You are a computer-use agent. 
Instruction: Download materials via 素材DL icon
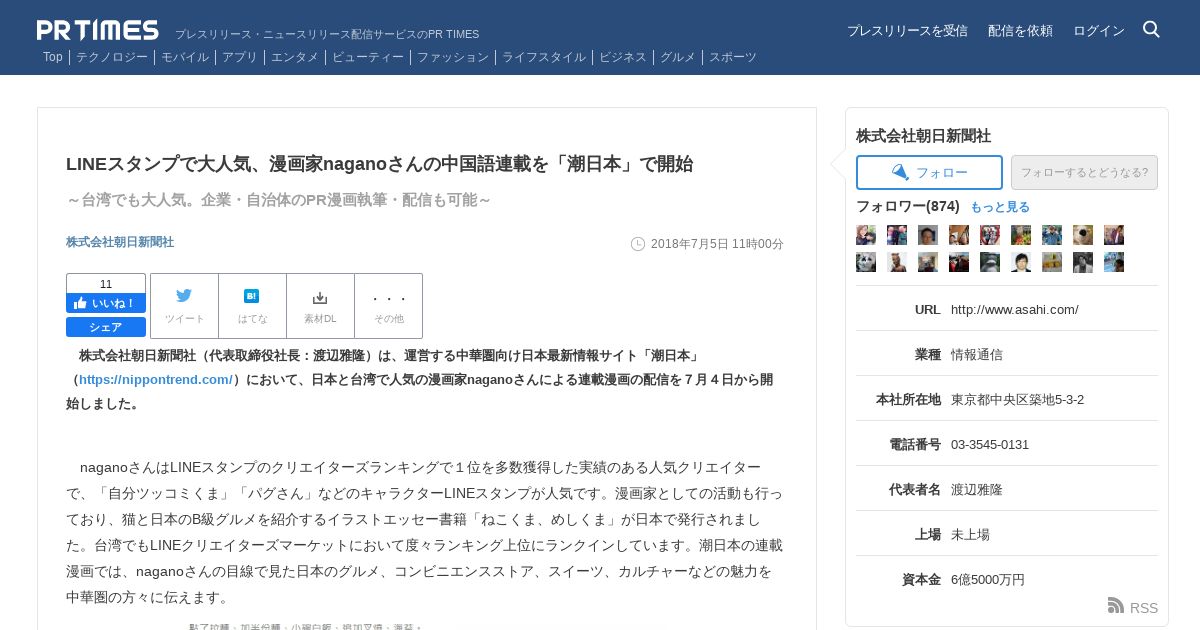point(320,306)
